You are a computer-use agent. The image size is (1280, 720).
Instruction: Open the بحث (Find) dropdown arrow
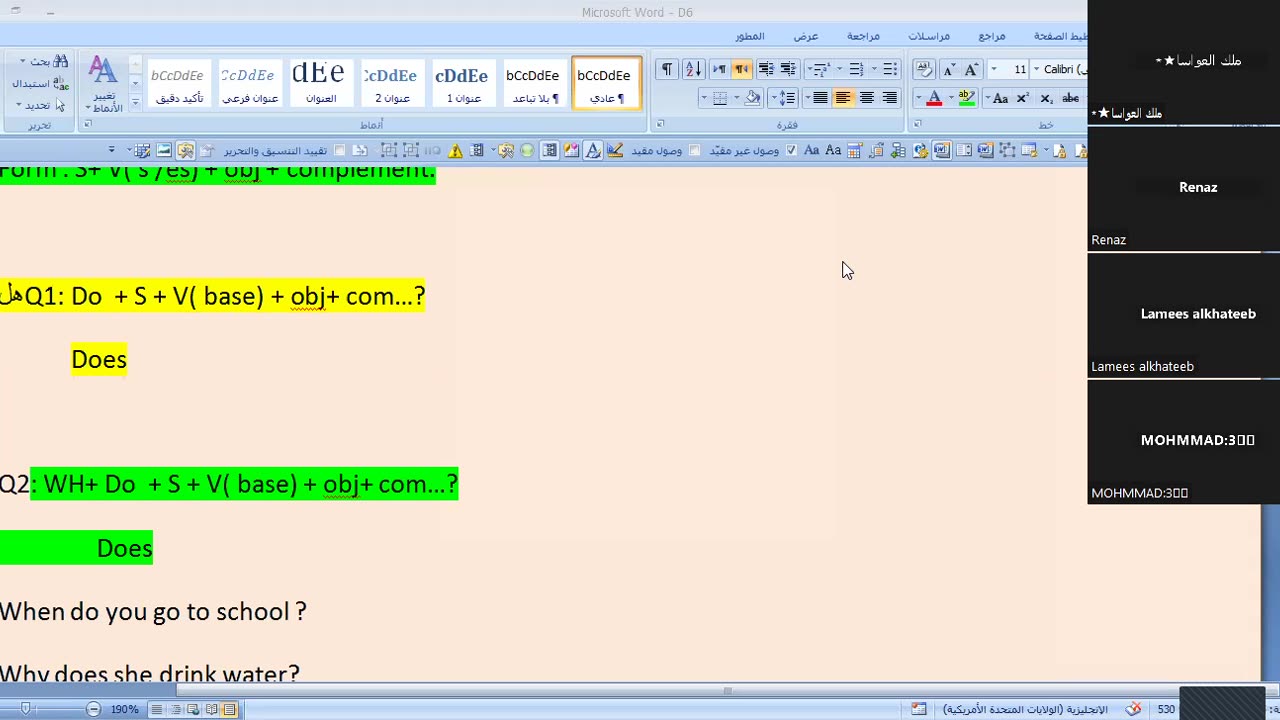21,61
